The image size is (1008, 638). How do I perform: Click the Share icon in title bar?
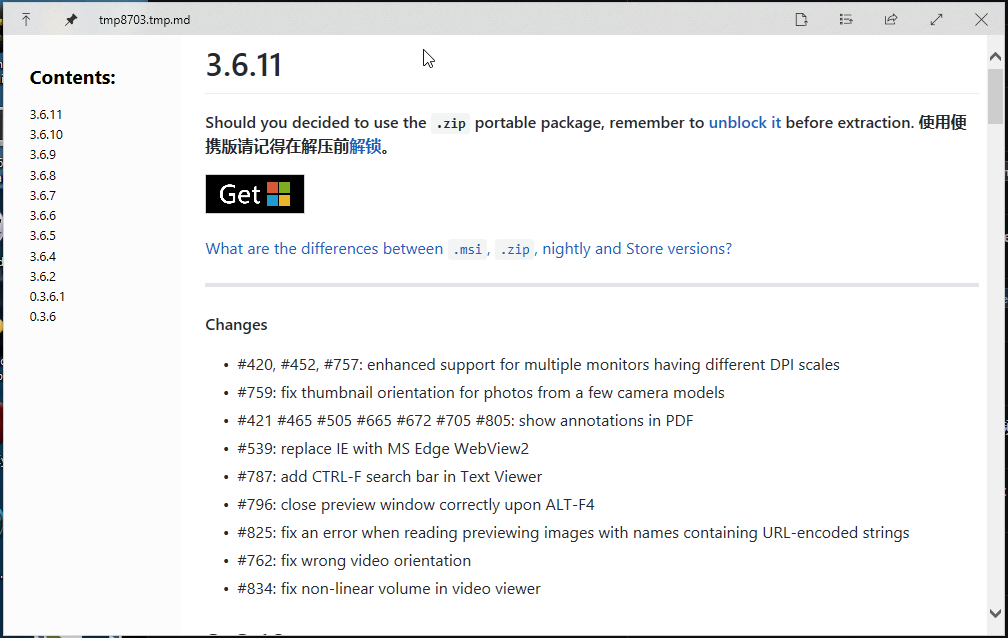tap(890, 19)
